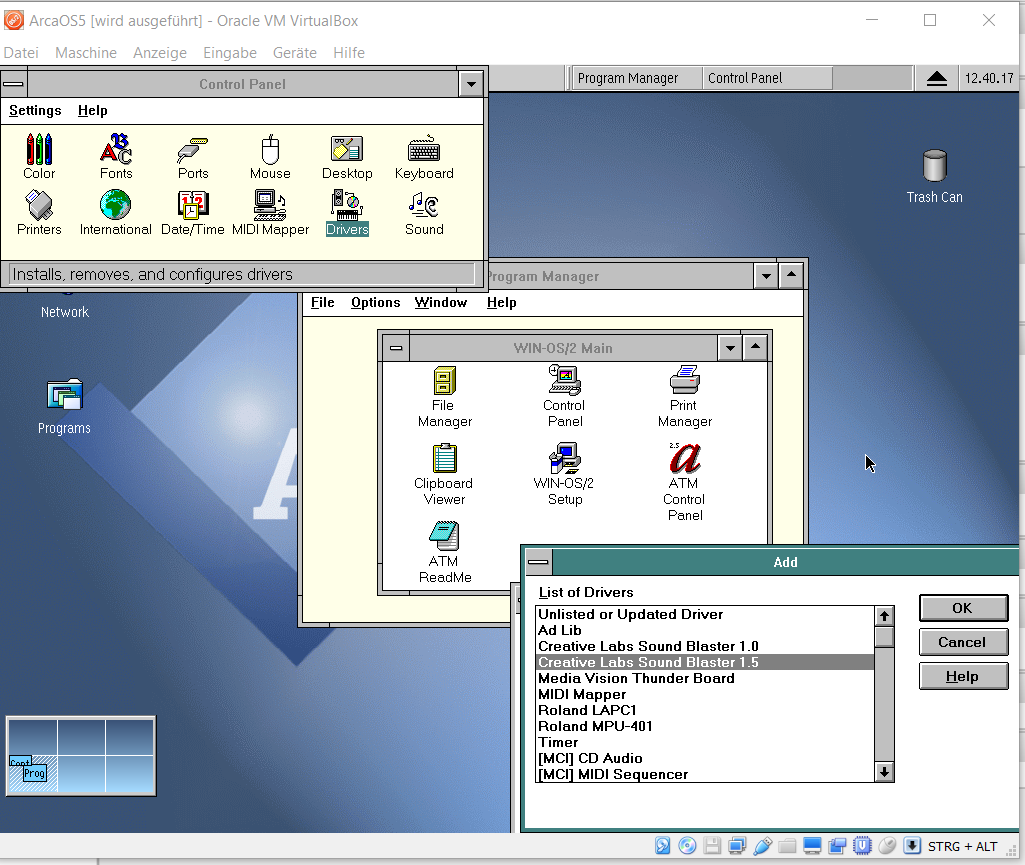1025x865 pixels.
Task: Confirm with OK in Add dialog
Action: (963, 608)
